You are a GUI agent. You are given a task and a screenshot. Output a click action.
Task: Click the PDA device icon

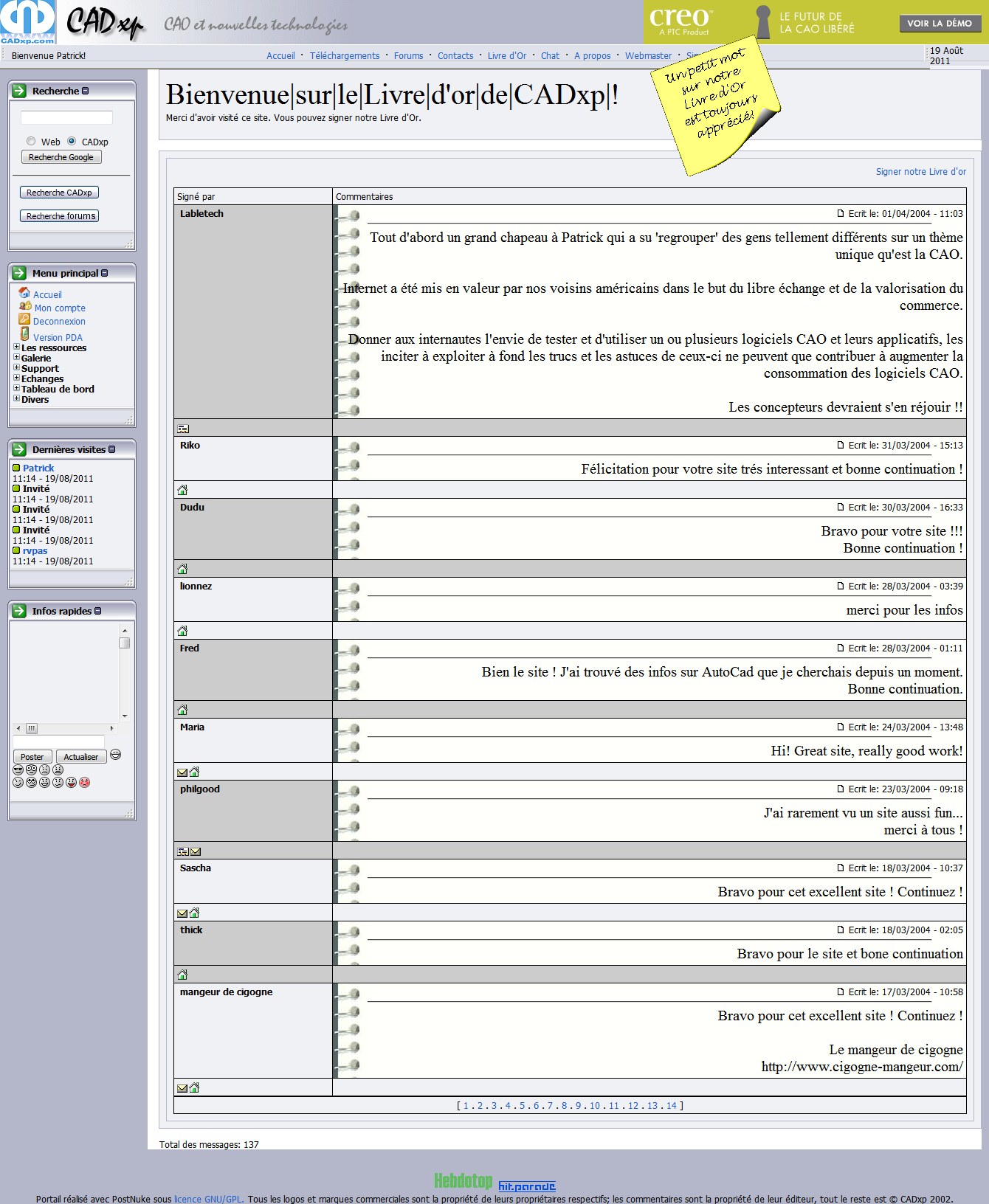pyautogui.click(x=24, y=335)
